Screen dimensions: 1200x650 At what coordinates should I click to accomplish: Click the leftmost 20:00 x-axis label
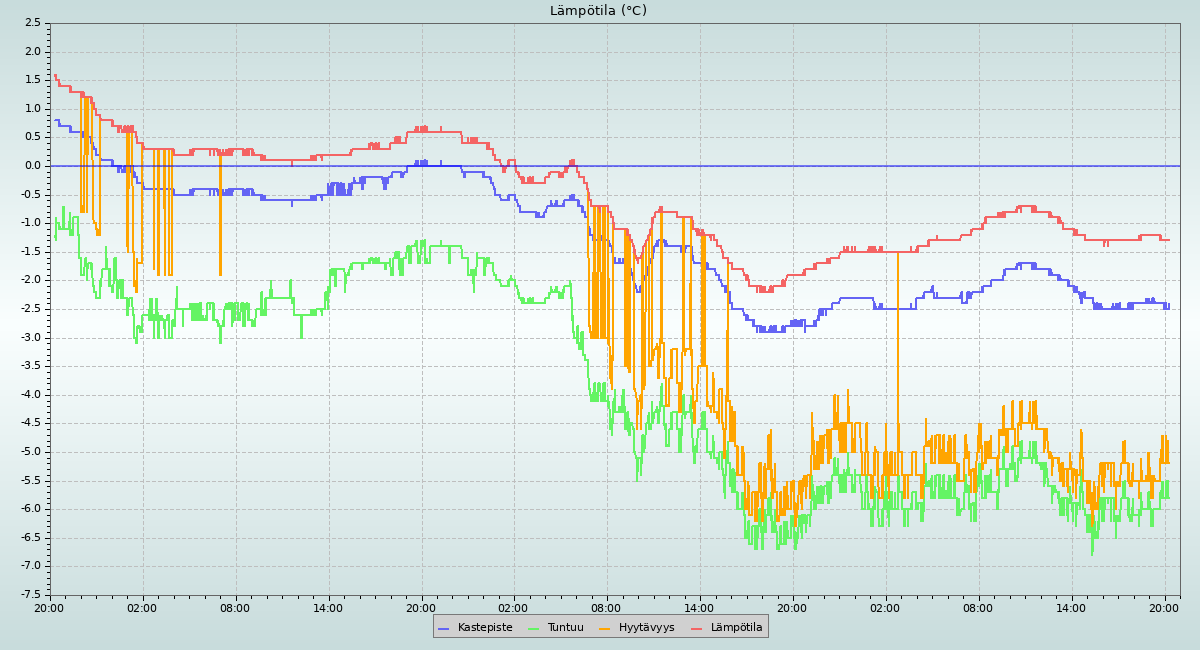pyautogui.click(x=50, y=607)
